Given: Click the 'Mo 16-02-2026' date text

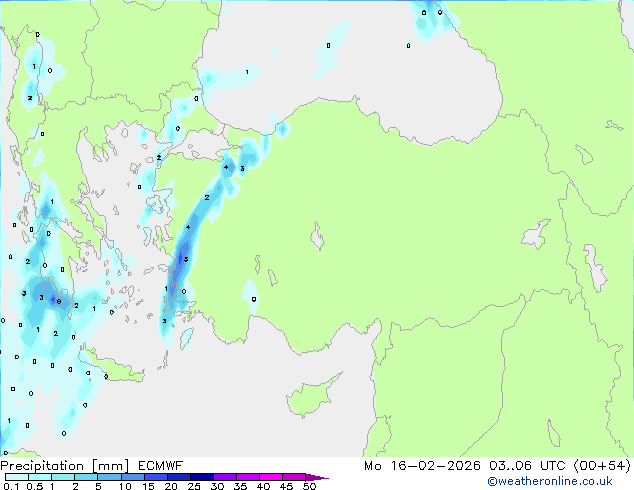Looking at the screenshot, I should pyautogui.click(x=422, y=466).
